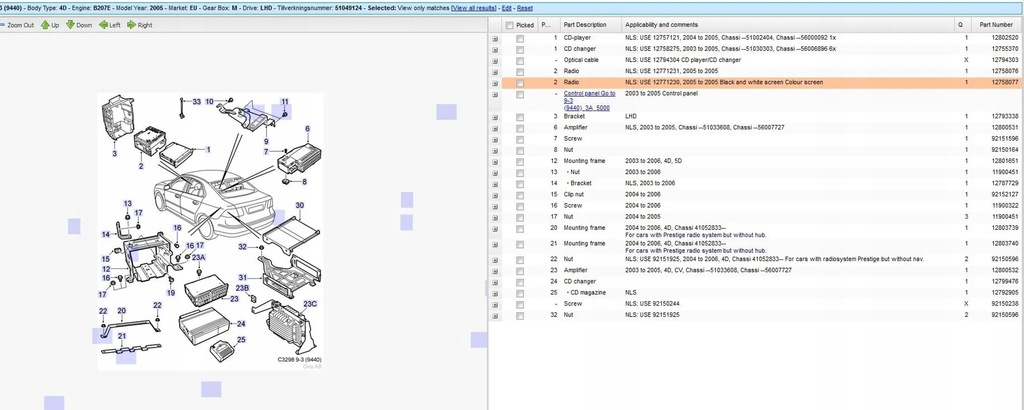The image size is (1024, 410).
Task: Select 'Clip nut' description cell
Action: click(x=576, y=195)
